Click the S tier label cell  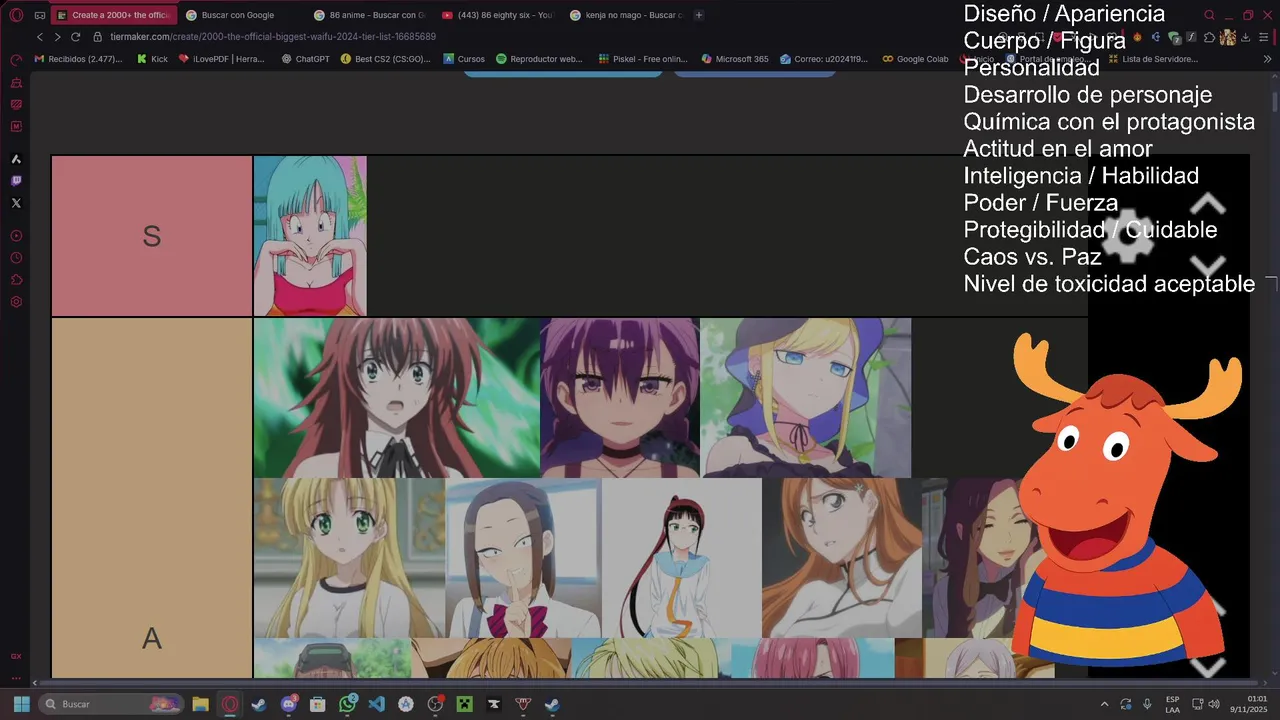click(152, 236)
